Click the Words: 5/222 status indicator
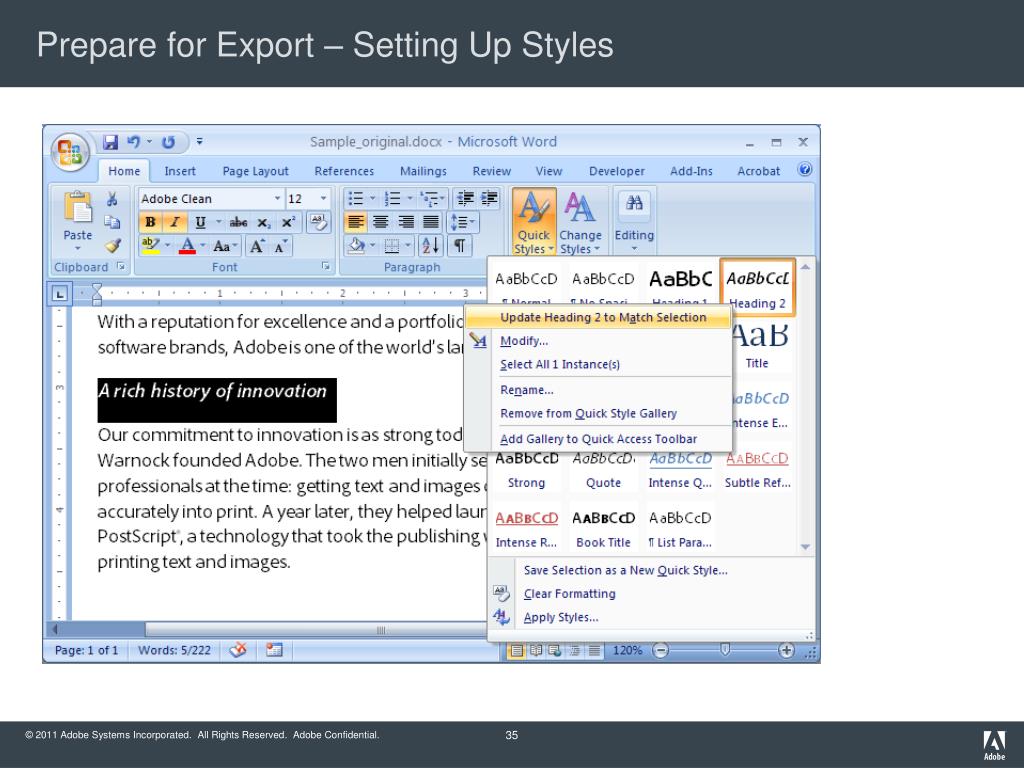 pos(174,650)
